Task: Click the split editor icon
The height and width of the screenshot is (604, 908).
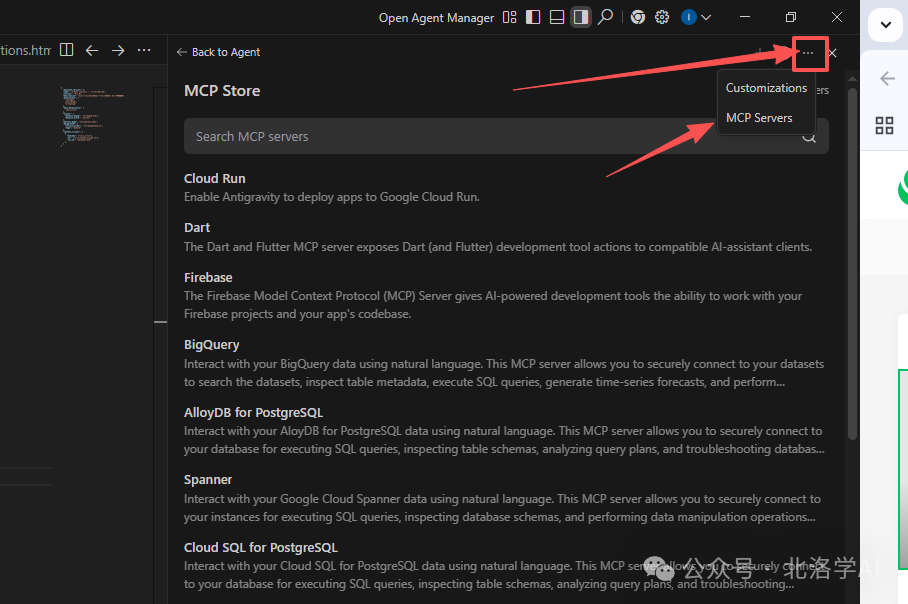Action: (67, 50)
